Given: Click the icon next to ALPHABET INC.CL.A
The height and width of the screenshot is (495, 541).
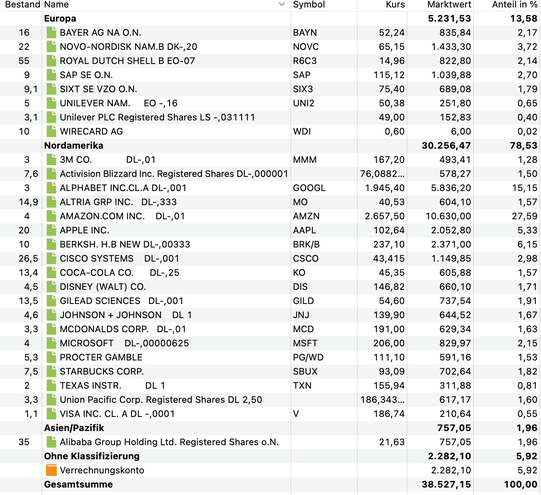Looking at the screenshot, I should [x=51, y=188].
